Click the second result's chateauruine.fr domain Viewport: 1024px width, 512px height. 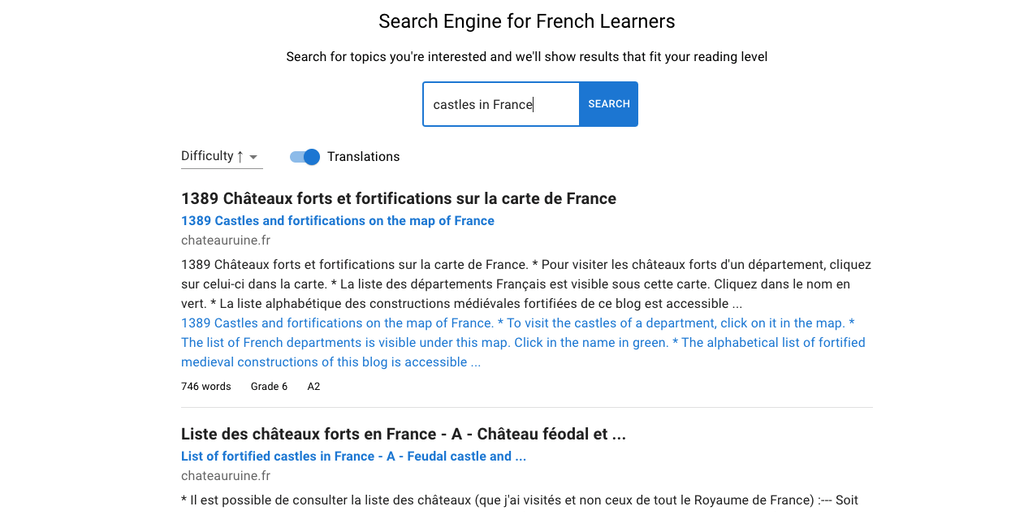(x=225, y=476)
